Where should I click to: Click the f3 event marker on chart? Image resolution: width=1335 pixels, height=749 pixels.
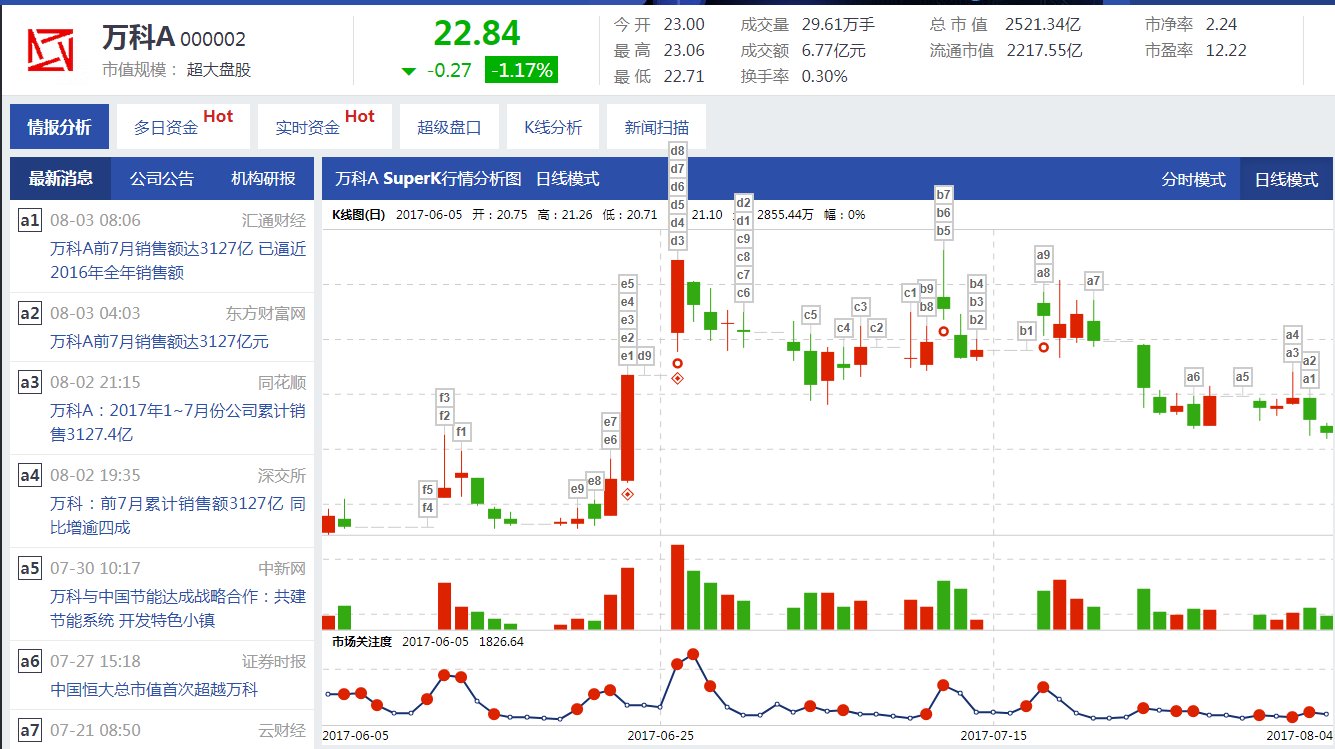click(x=445, y=398)
